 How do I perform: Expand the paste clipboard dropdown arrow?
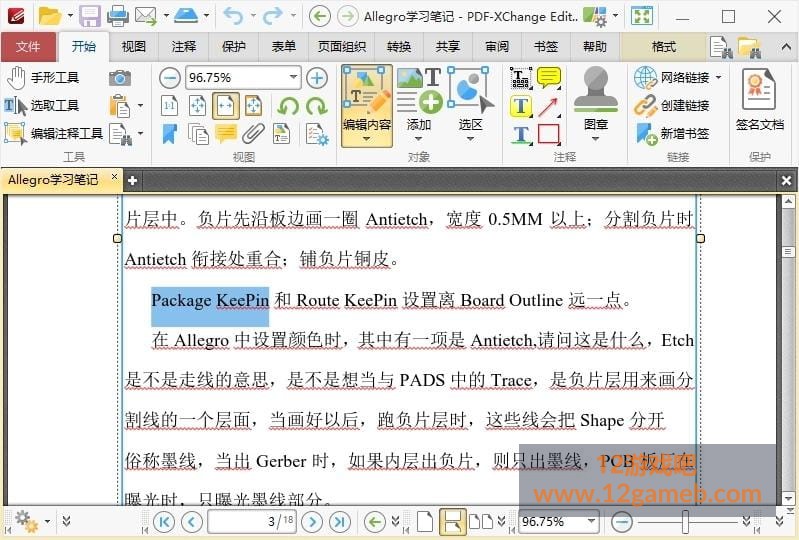click(140, 106)
